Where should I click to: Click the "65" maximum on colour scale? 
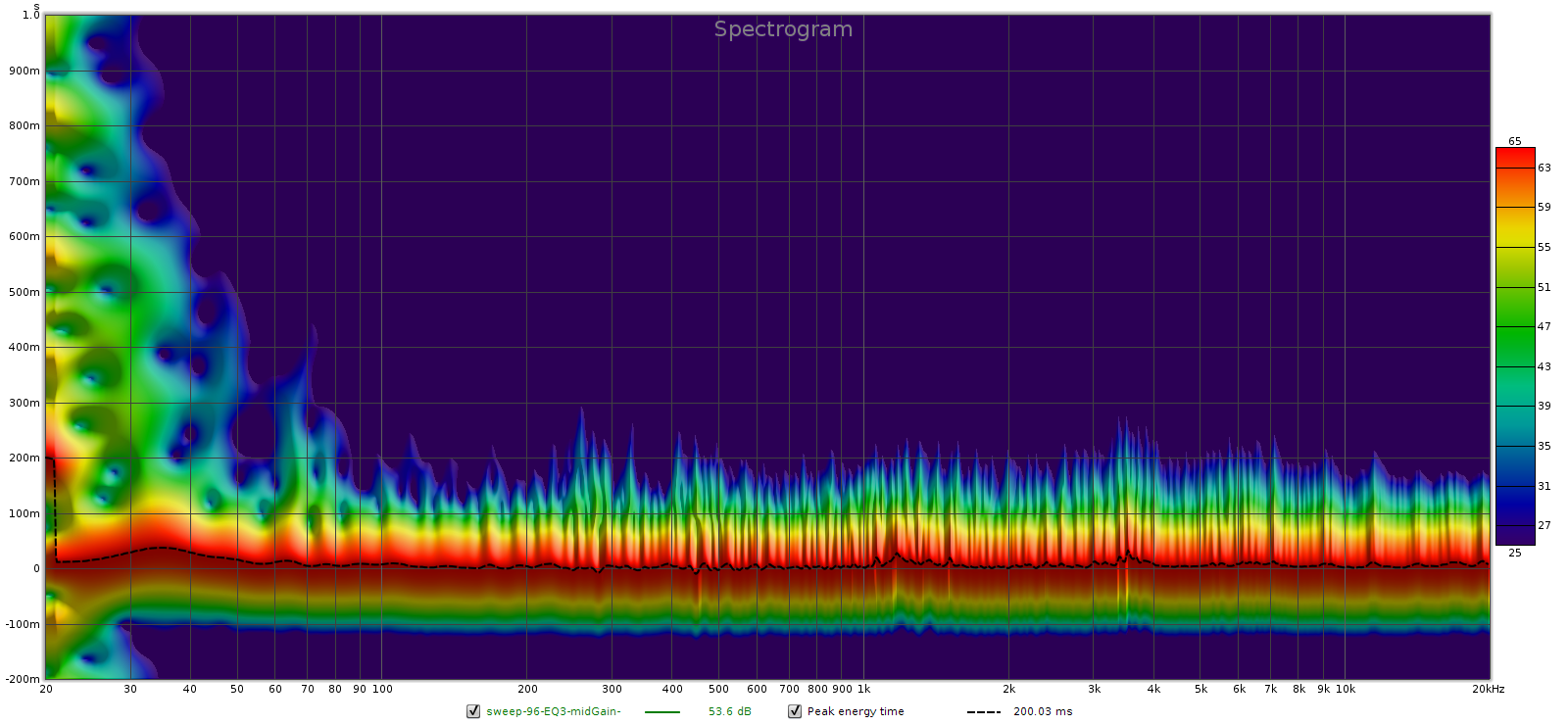(1515, 141)
